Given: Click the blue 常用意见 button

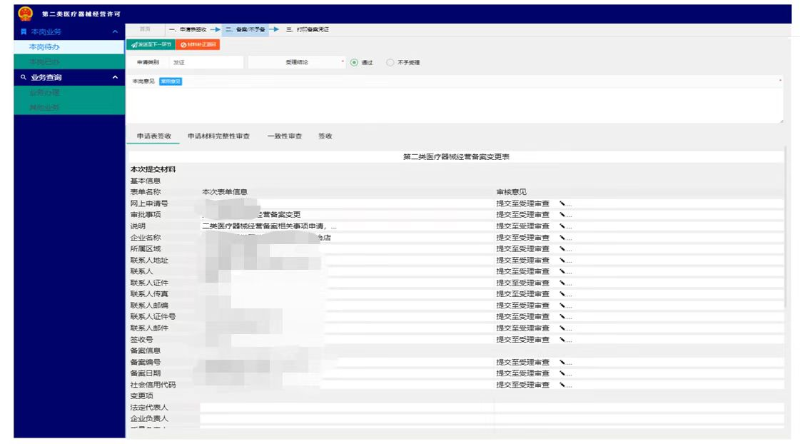Looking at the screenshot, I should pyautogui.click(x=170, y=81).
